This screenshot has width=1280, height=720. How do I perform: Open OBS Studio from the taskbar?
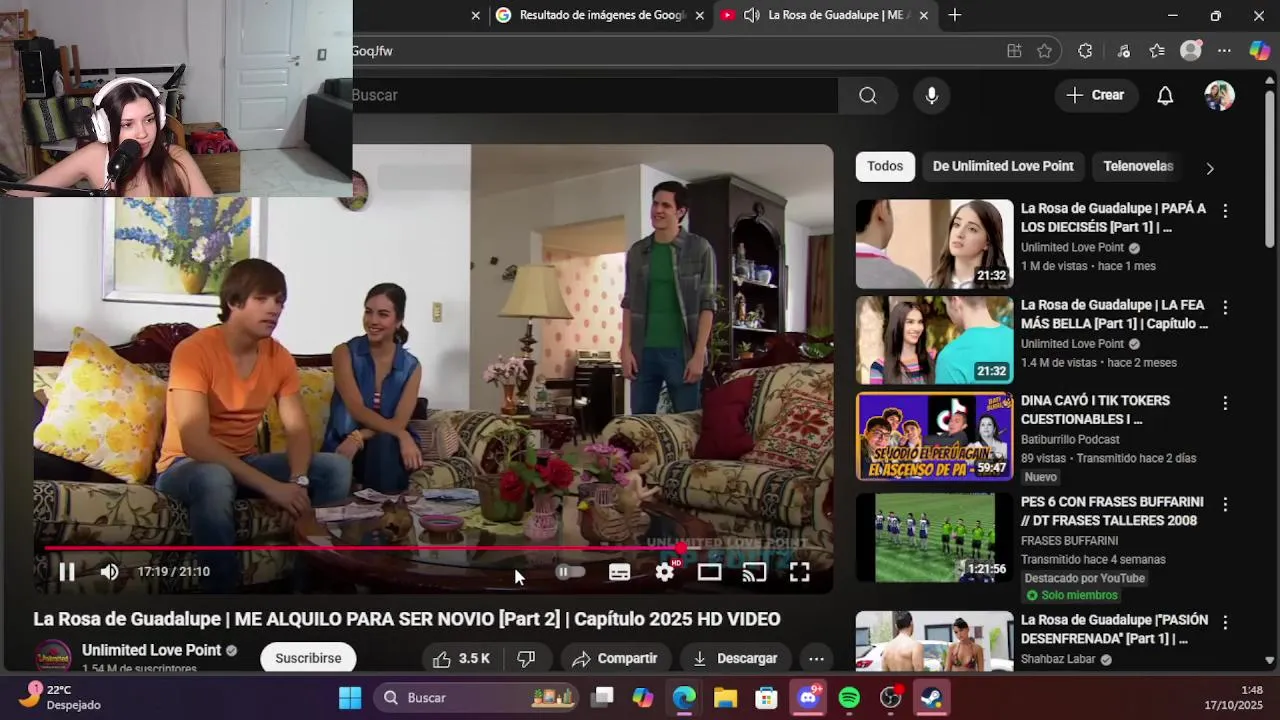[x=890, y=698]
